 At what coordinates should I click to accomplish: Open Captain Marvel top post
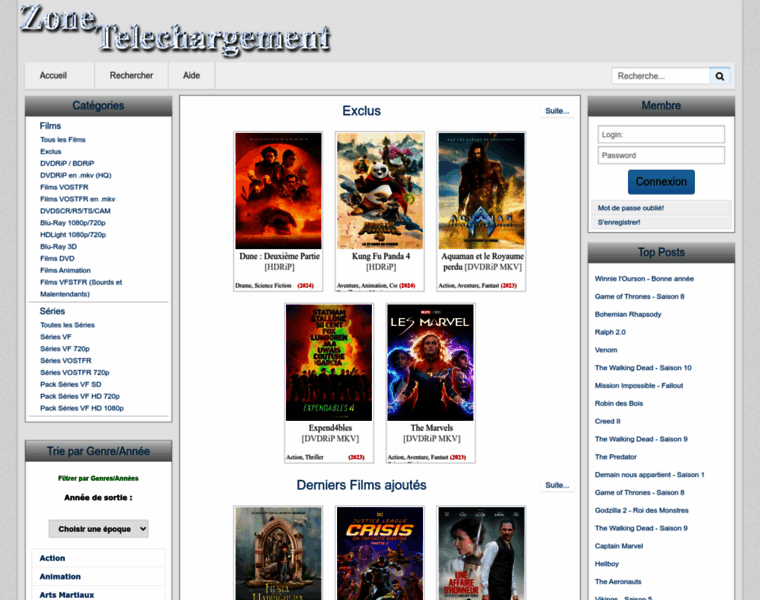(x=619, y=546)
